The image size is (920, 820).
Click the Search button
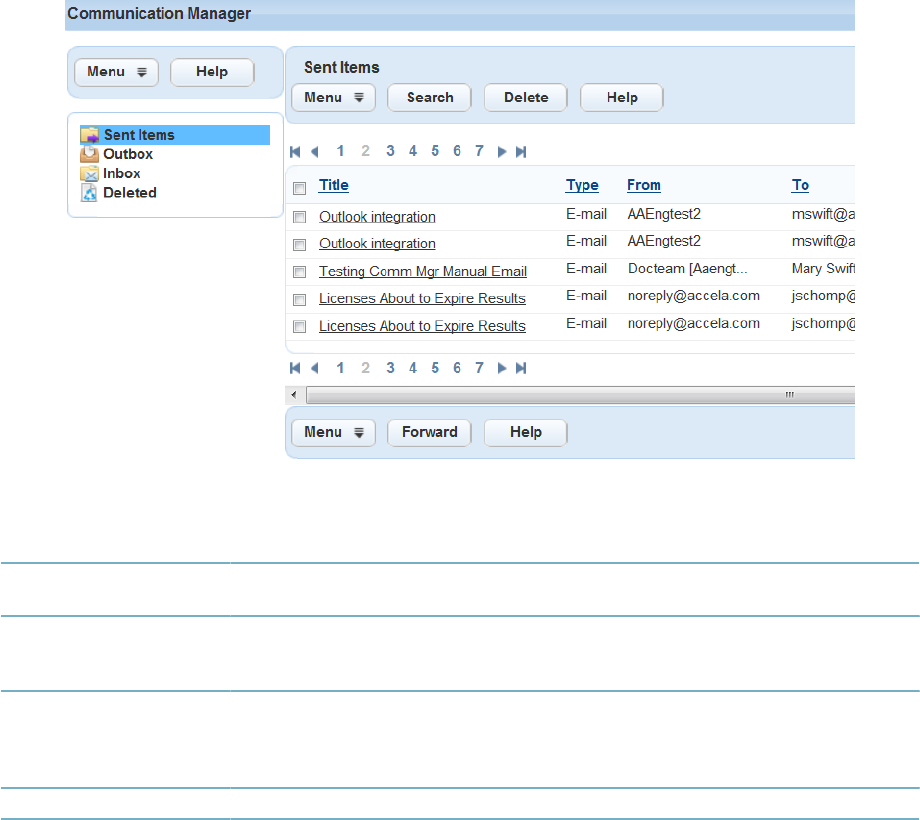point(429,98)
